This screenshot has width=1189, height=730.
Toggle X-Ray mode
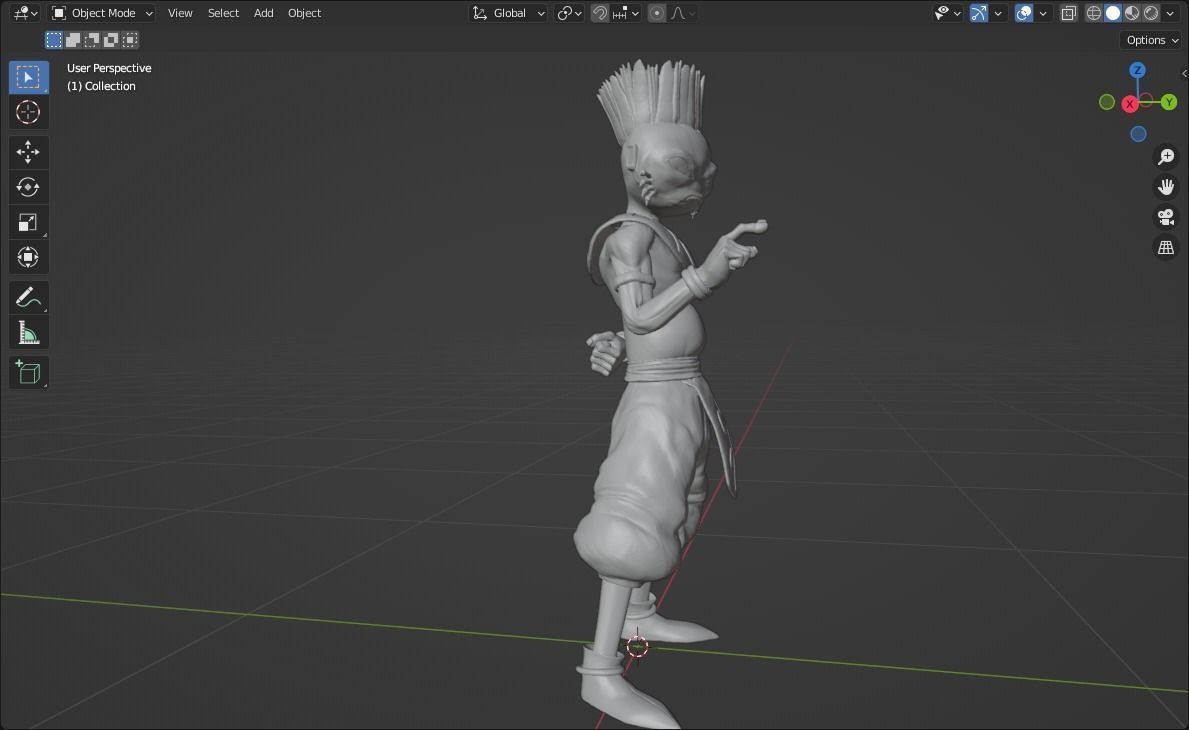coord(1068,13)
